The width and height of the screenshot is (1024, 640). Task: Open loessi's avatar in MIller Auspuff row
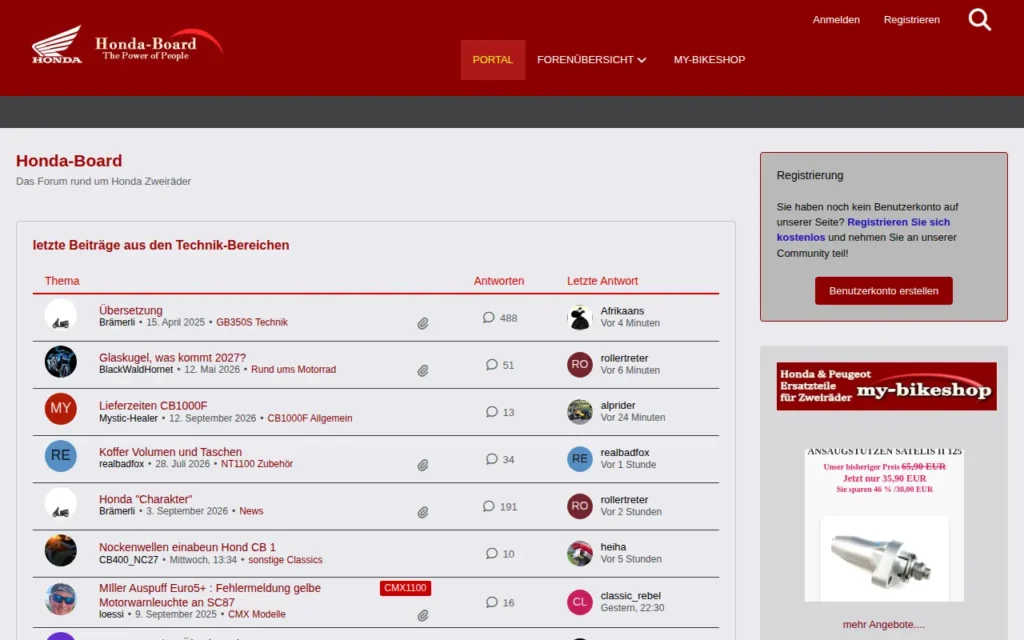point(61,599)
